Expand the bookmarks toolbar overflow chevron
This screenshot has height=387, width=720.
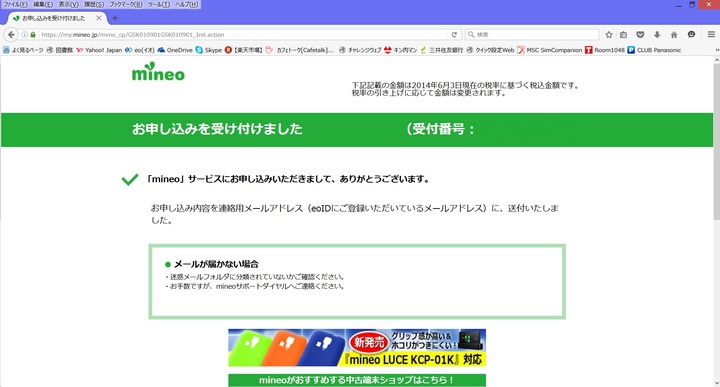[717, 50]
